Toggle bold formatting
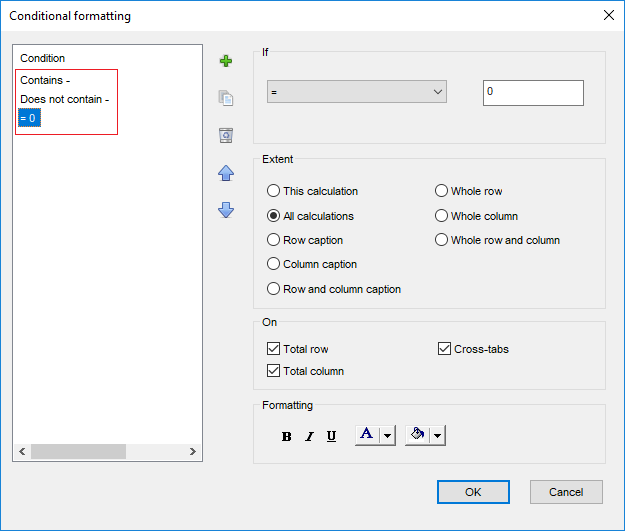The height and width of the screenshot is (531, 625). click(x=286, y=437)
